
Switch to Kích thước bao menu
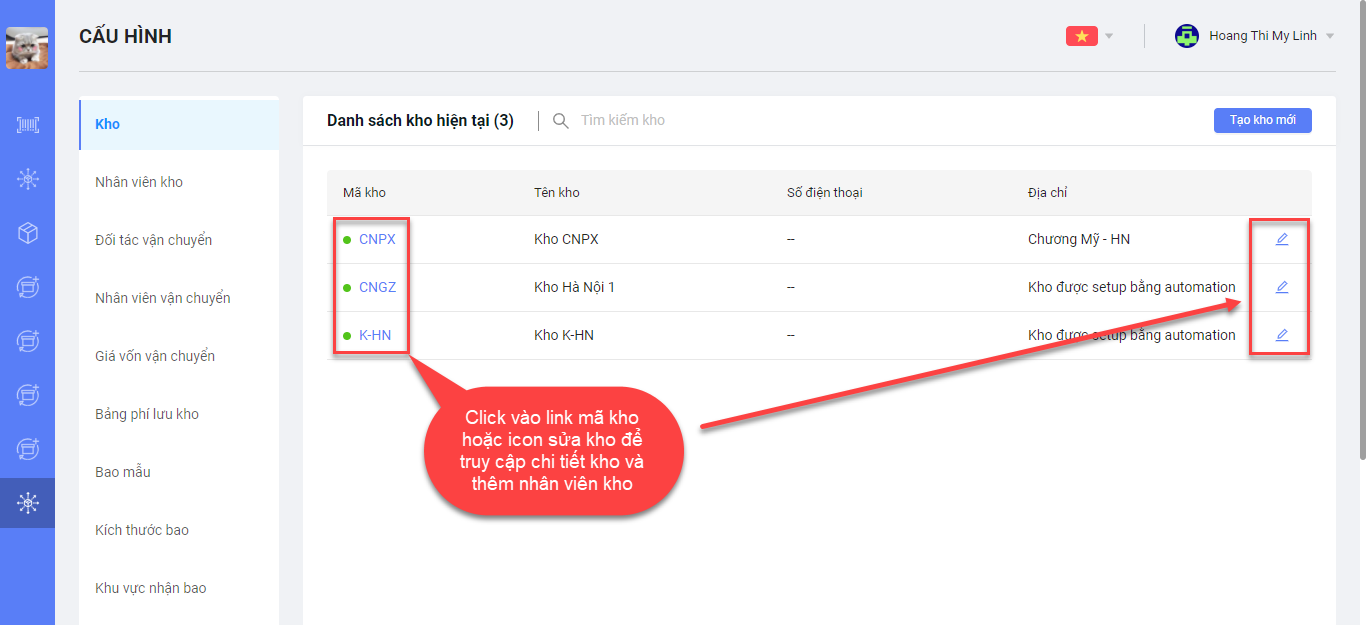pos(142,530)
